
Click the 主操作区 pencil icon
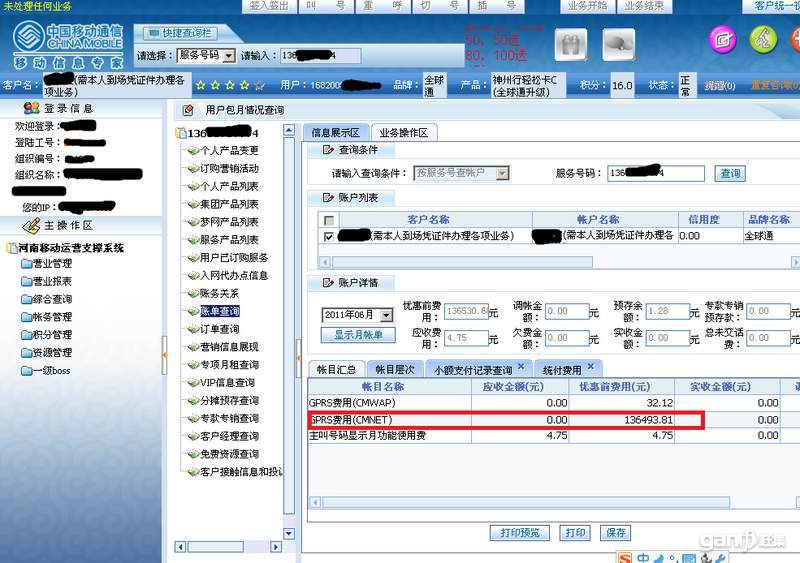(32, 225)
